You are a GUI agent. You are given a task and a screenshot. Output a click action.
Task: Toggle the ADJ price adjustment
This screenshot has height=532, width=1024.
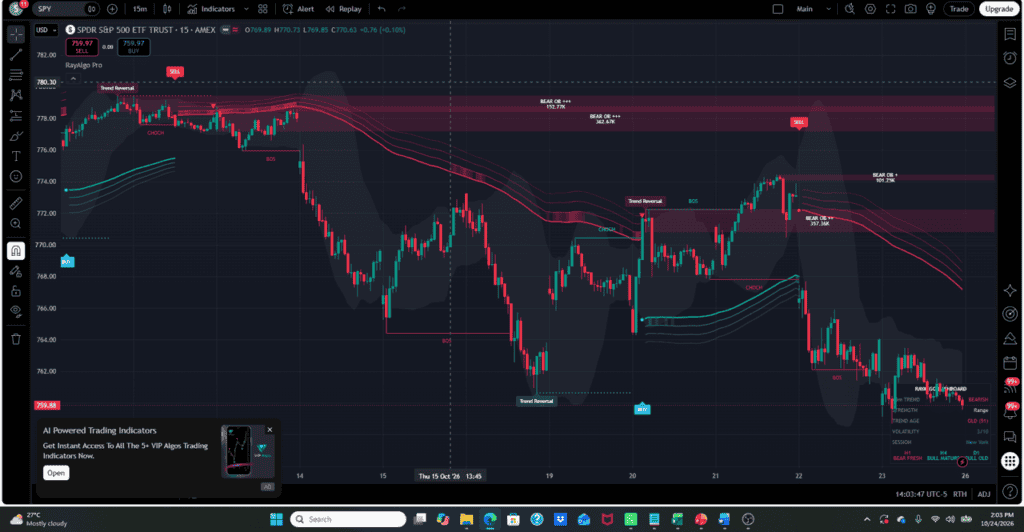tap(984, 494)
